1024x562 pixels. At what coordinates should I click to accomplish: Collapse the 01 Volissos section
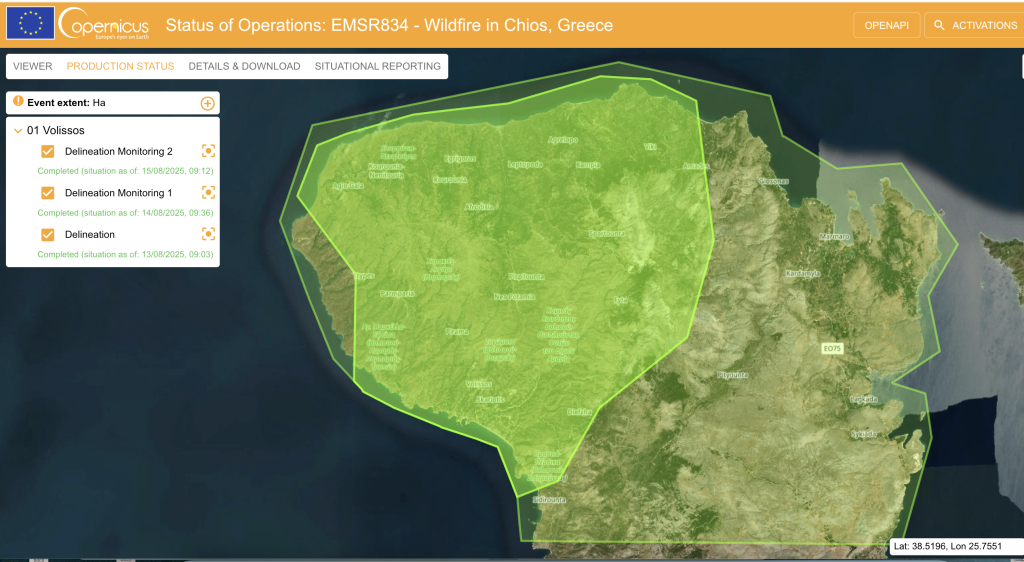(x=18, y=130)
